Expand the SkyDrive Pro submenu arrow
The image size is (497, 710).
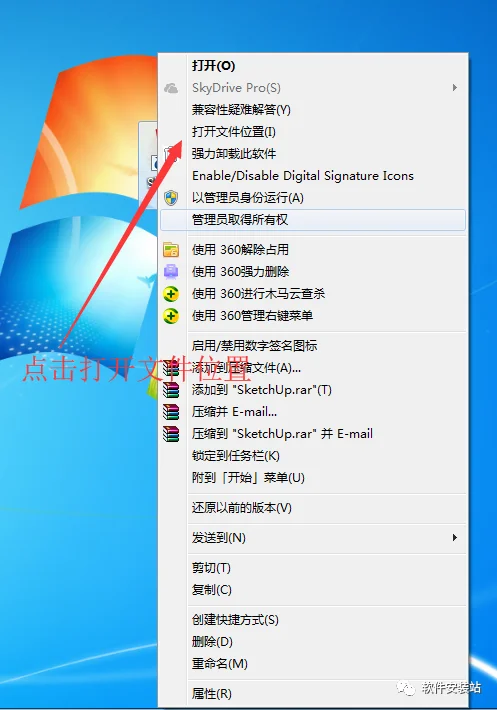pos(454,87)
